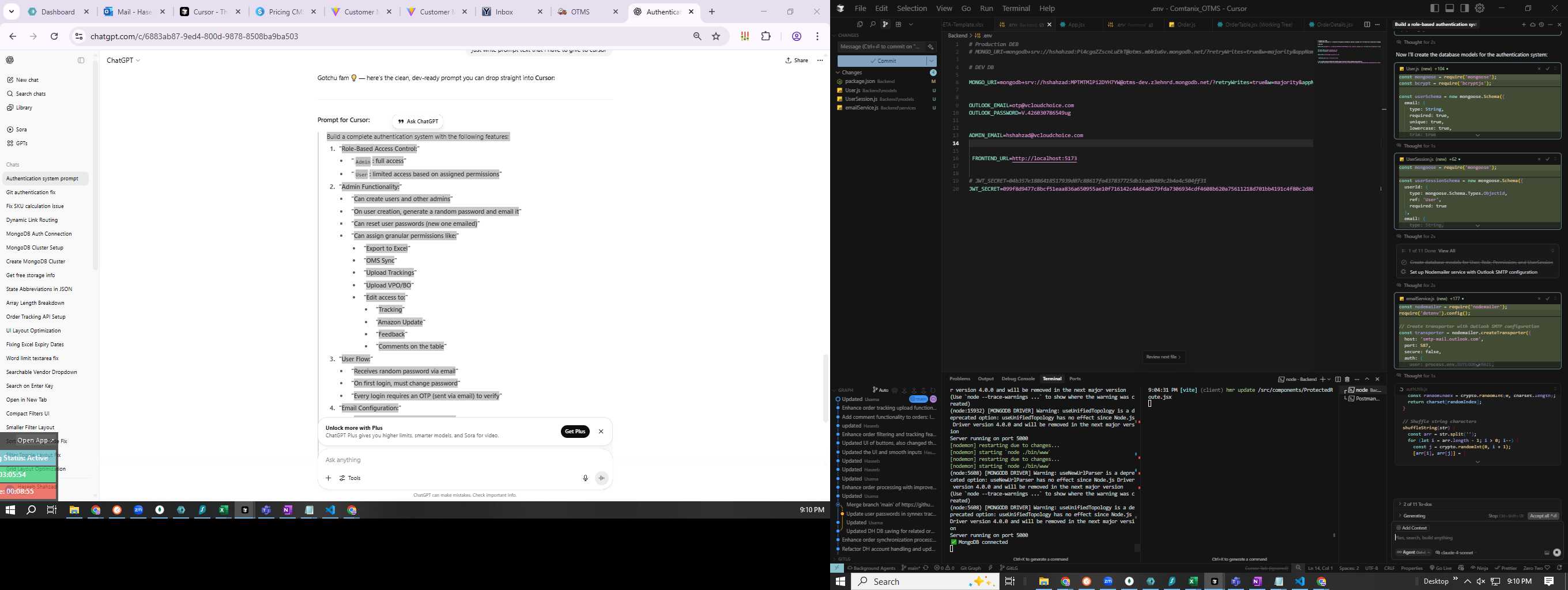This screenshot has height=590, width=1568.
Task: Click the plus attach icon in ChatGPT composer
Action: (x=328, y=478)
